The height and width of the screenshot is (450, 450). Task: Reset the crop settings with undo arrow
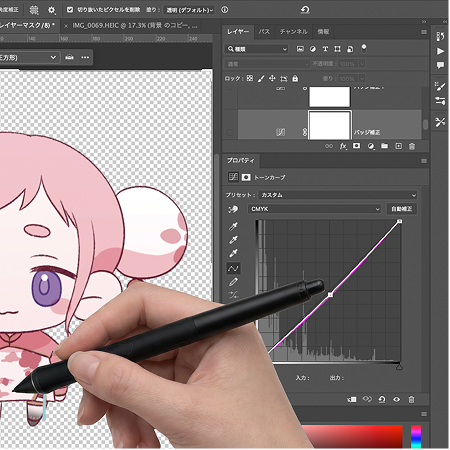(305, 10)
